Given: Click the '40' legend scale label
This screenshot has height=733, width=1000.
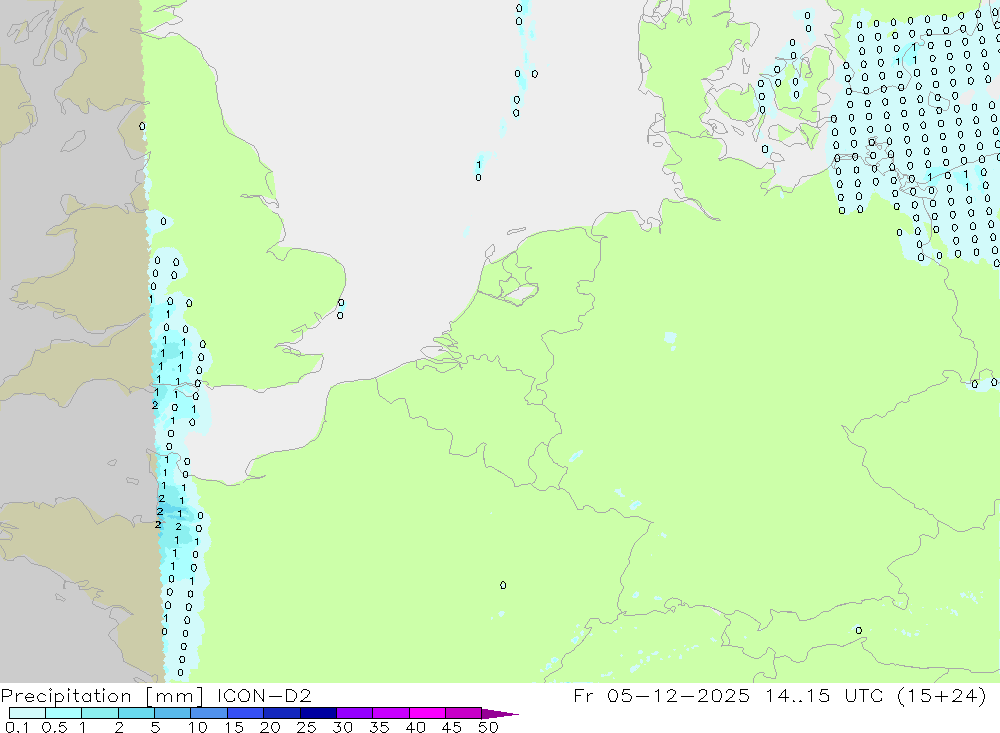Looking at the screenshot, I should (415, 727).
